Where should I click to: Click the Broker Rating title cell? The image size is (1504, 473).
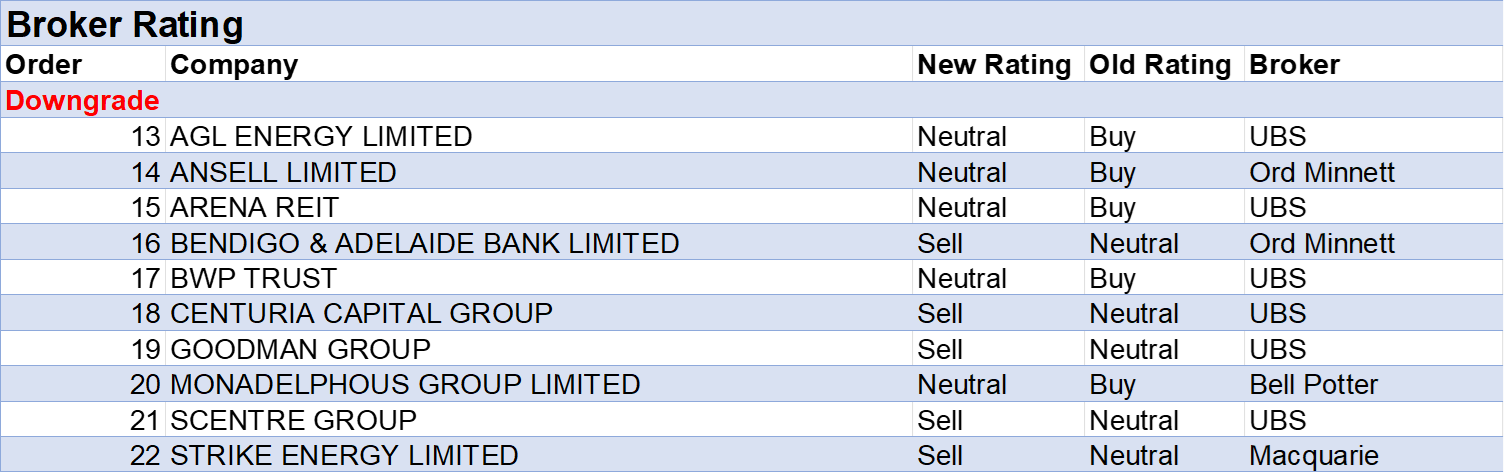tap(125, 25)
